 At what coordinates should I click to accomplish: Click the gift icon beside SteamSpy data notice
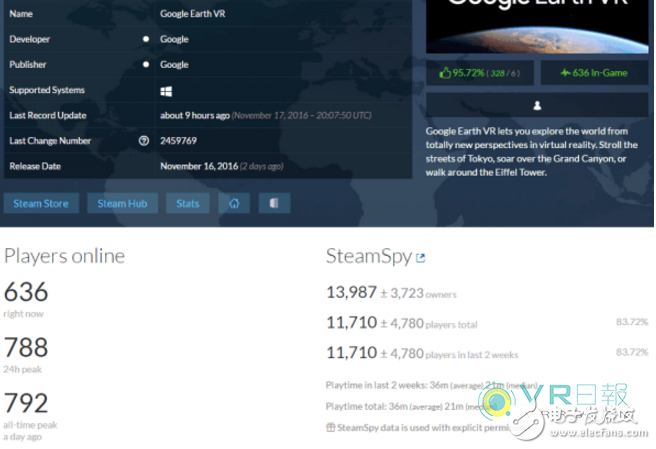pos(331,427)
